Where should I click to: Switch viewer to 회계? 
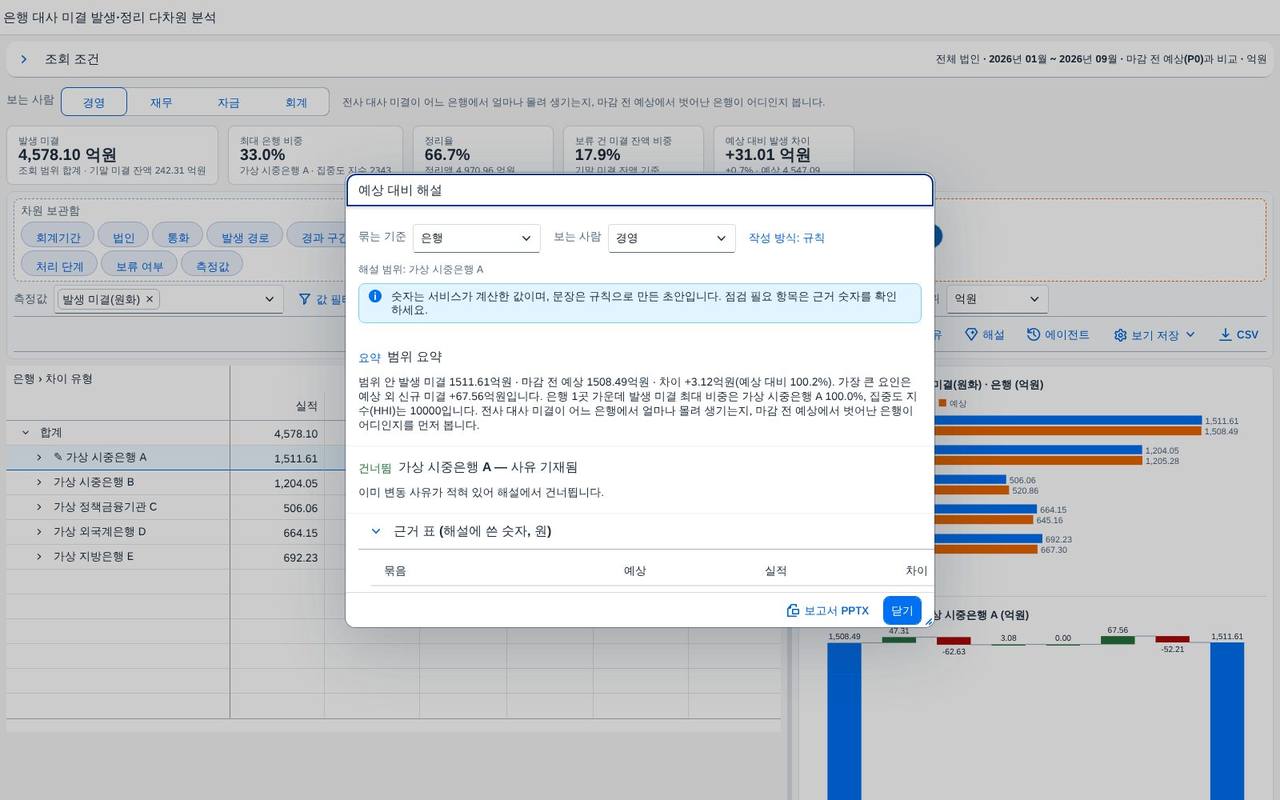(x=296, y=102)
